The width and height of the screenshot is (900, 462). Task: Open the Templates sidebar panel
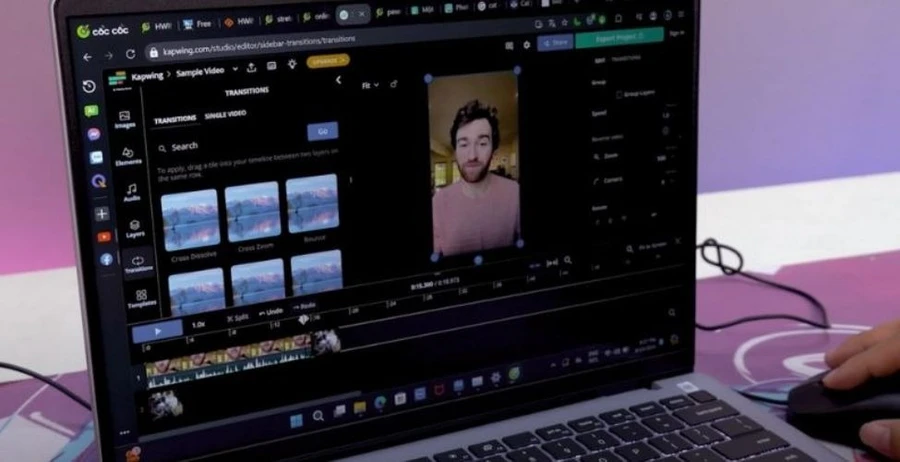[x=141, y=299]
